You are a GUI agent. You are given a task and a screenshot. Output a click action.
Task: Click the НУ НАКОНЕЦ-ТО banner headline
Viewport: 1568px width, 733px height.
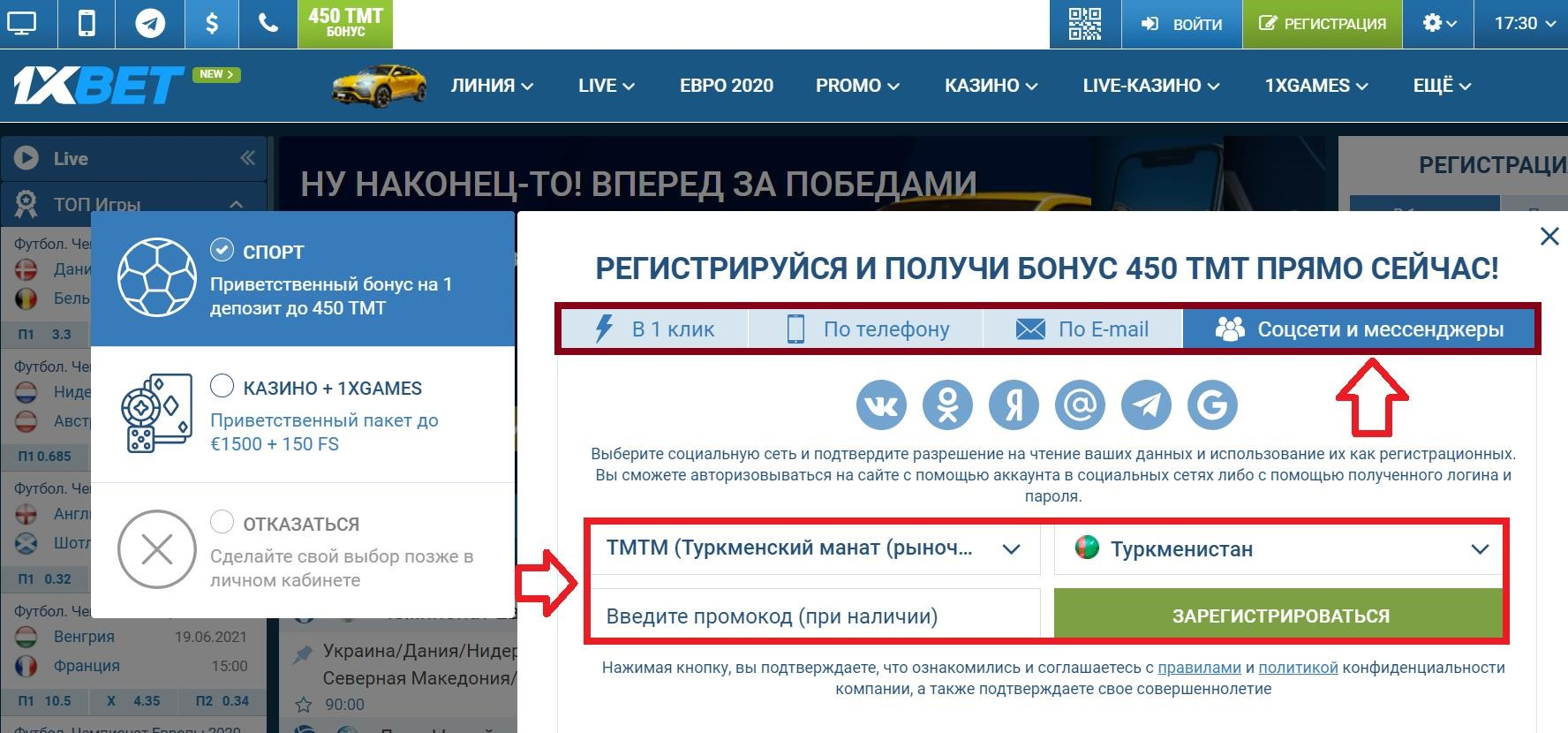638,184
